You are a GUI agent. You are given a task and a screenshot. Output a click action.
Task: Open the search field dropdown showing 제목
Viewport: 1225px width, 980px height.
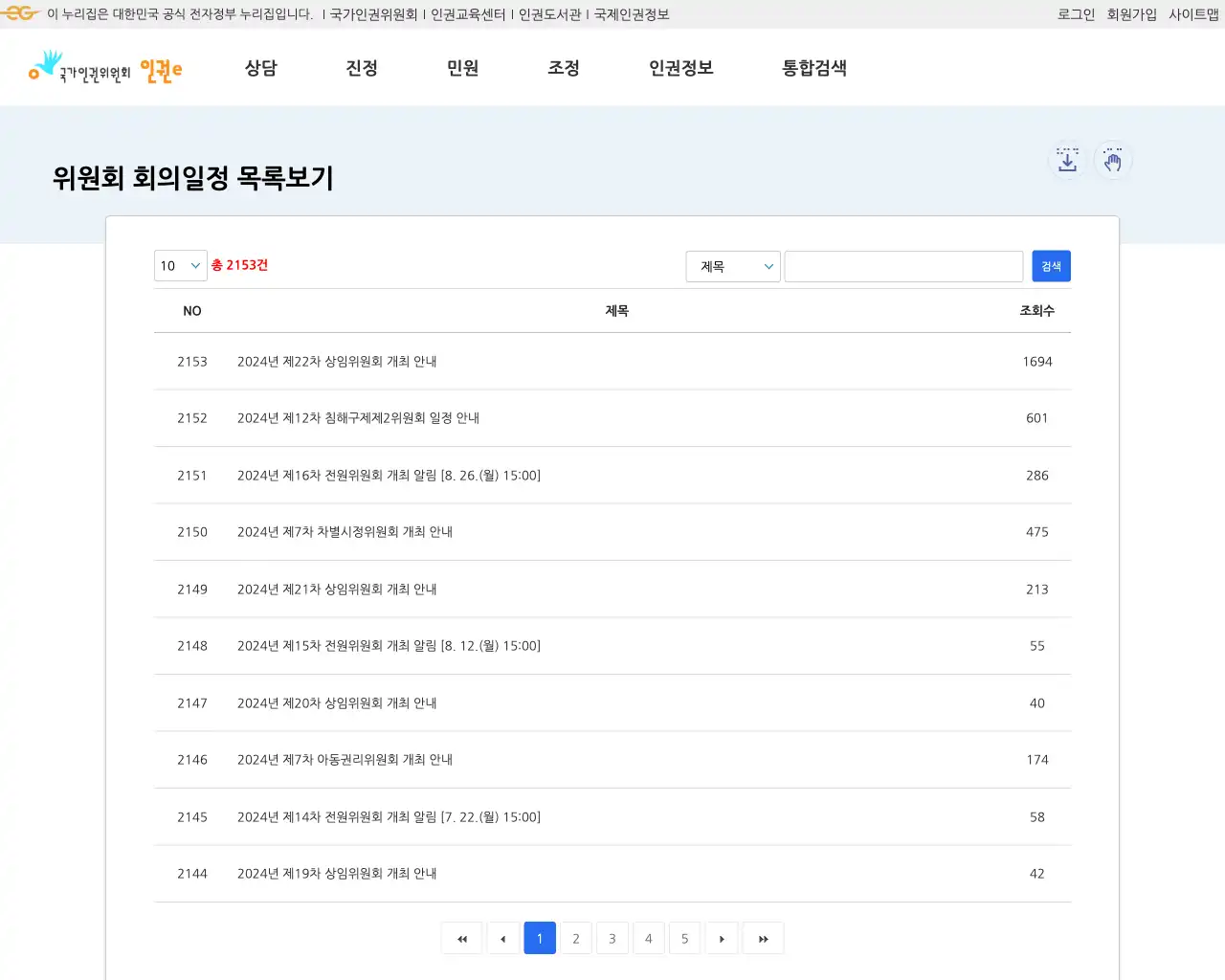pyautogui.click(x=732, y=266)
